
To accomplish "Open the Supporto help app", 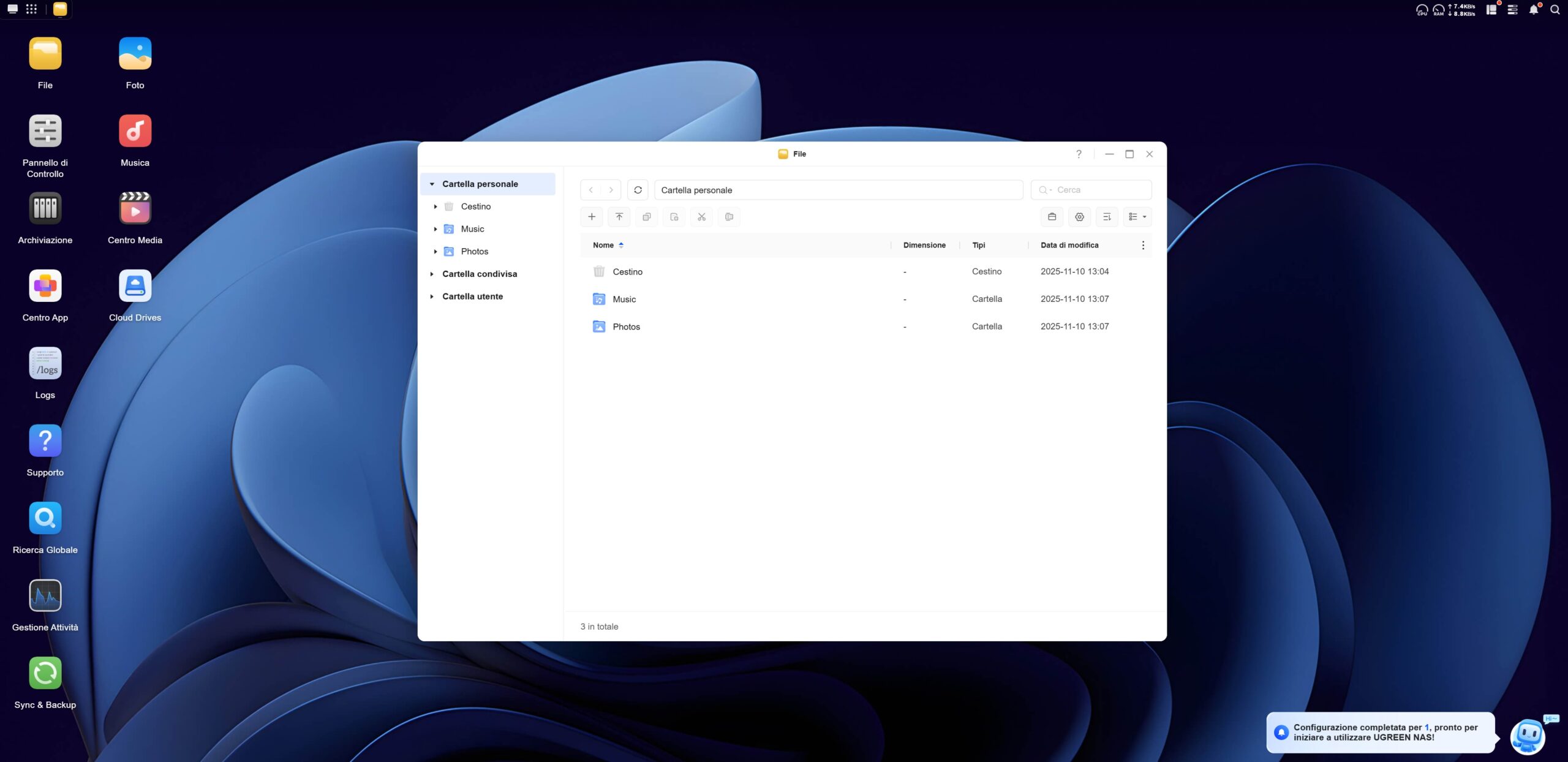I will point(45,441).
